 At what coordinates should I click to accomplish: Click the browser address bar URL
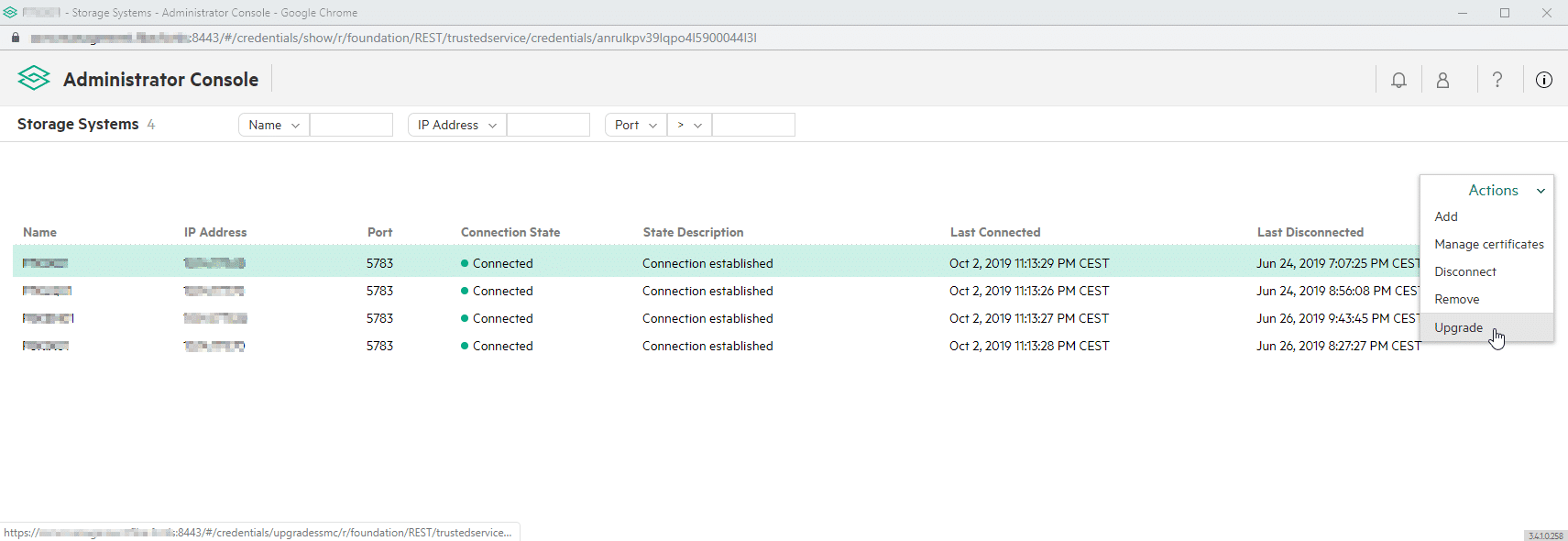coord(394,38)
